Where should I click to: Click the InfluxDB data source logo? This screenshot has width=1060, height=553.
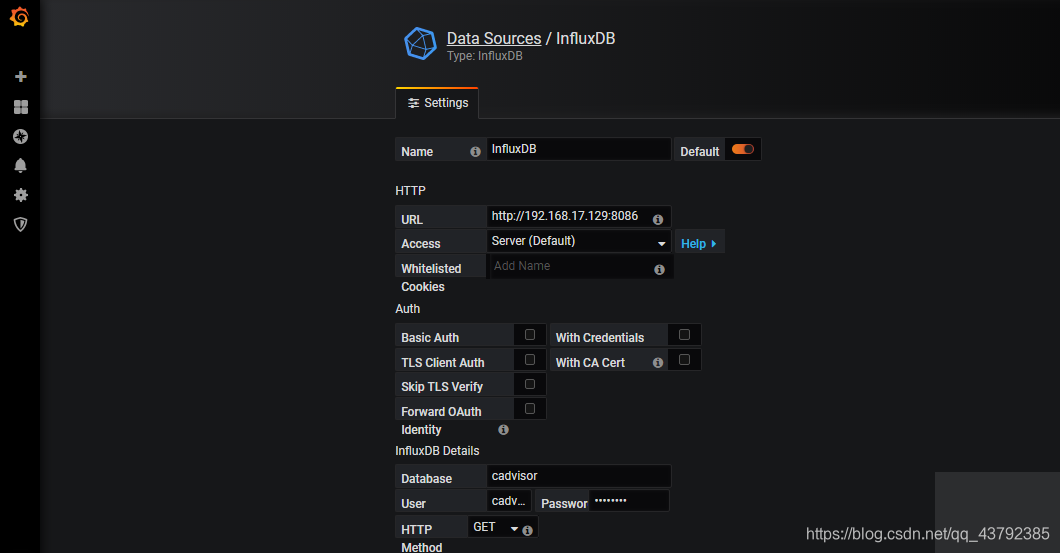[x=420, y=44]
